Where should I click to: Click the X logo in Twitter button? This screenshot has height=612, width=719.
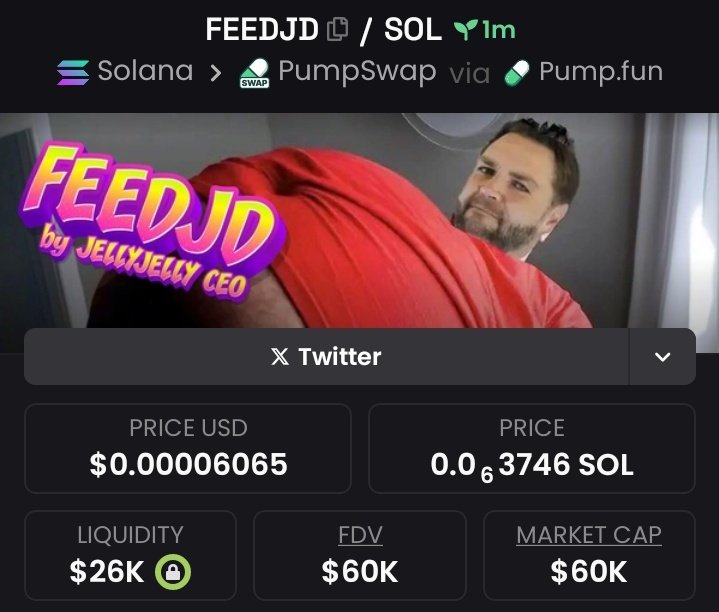(x=280, y=356)
